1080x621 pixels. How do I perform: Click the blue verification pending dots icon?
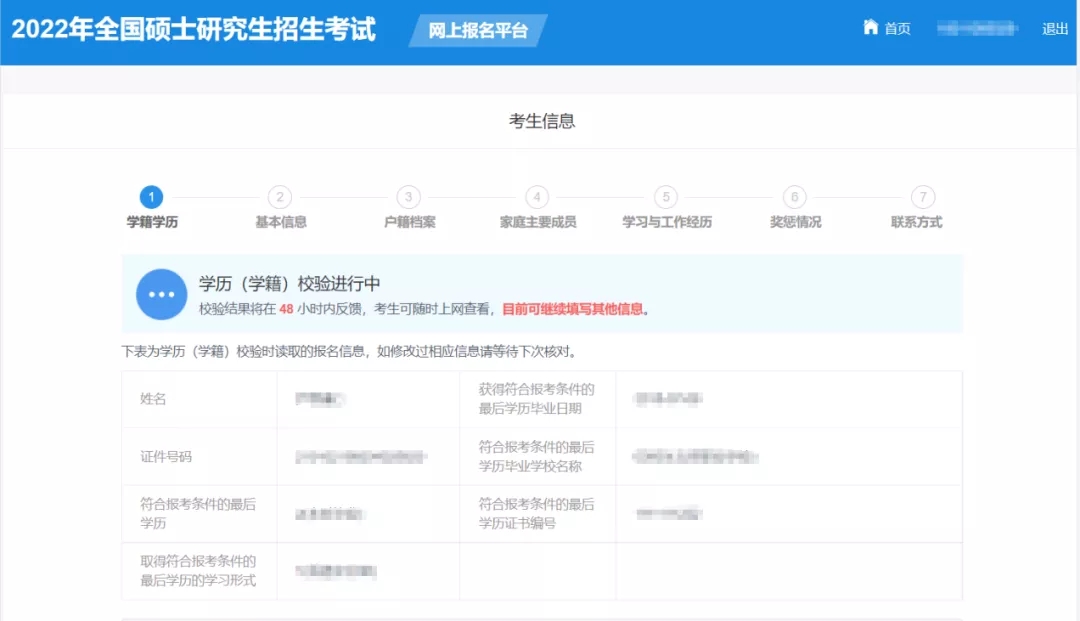162,294
